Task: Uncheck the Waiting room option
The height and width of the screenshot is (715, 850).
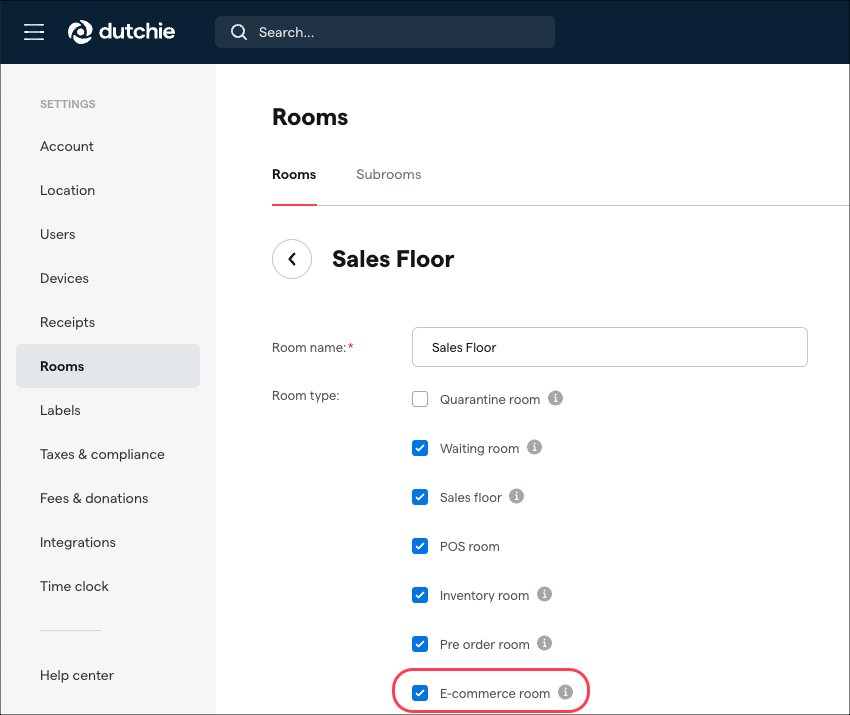Action: click(420, 447)
